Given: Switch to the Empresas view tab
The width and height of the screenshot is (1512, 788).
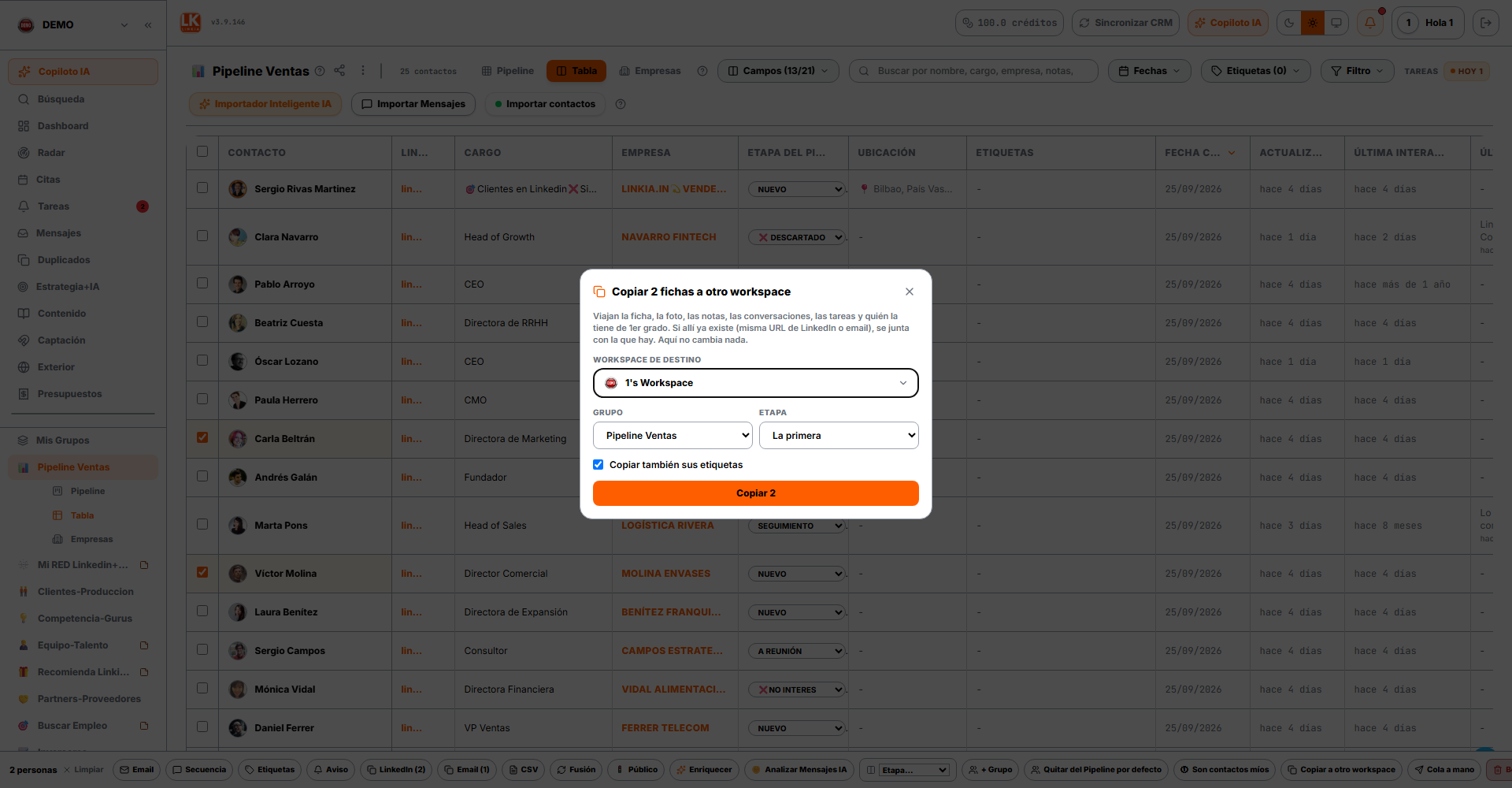Looking at the screenshot, I should [x=650, y=71].
